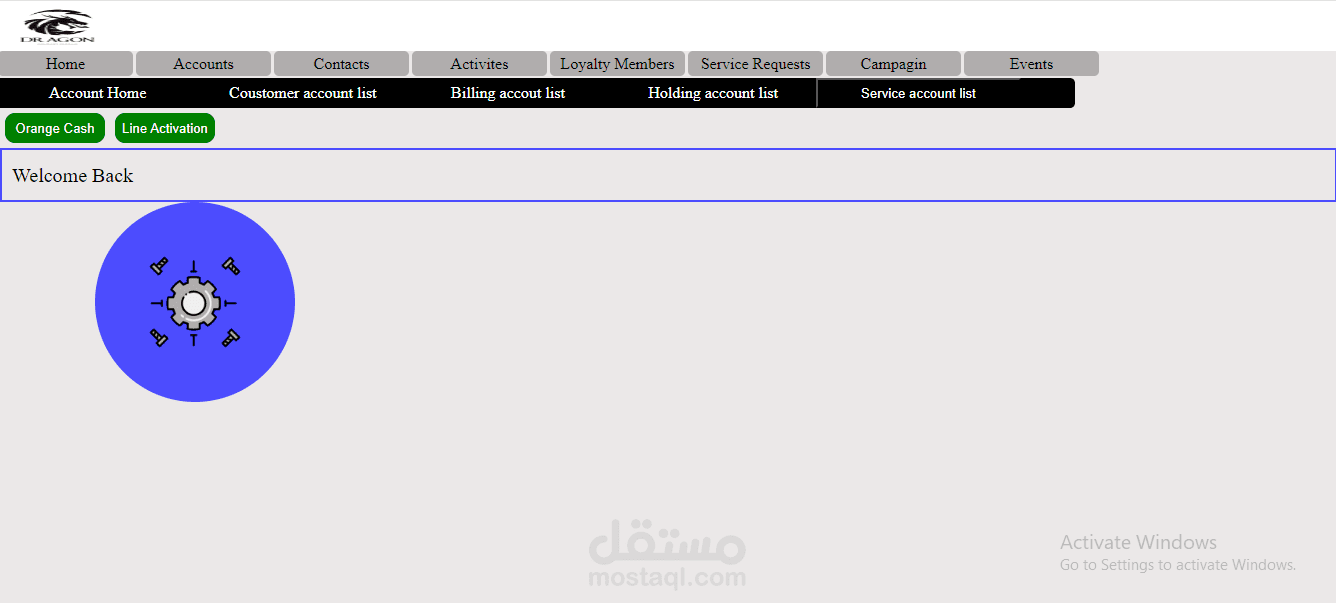The height and width of the screenshot is (603, 1336).
Task: Click the Dragon logo in header
Action: pos(58,26)
